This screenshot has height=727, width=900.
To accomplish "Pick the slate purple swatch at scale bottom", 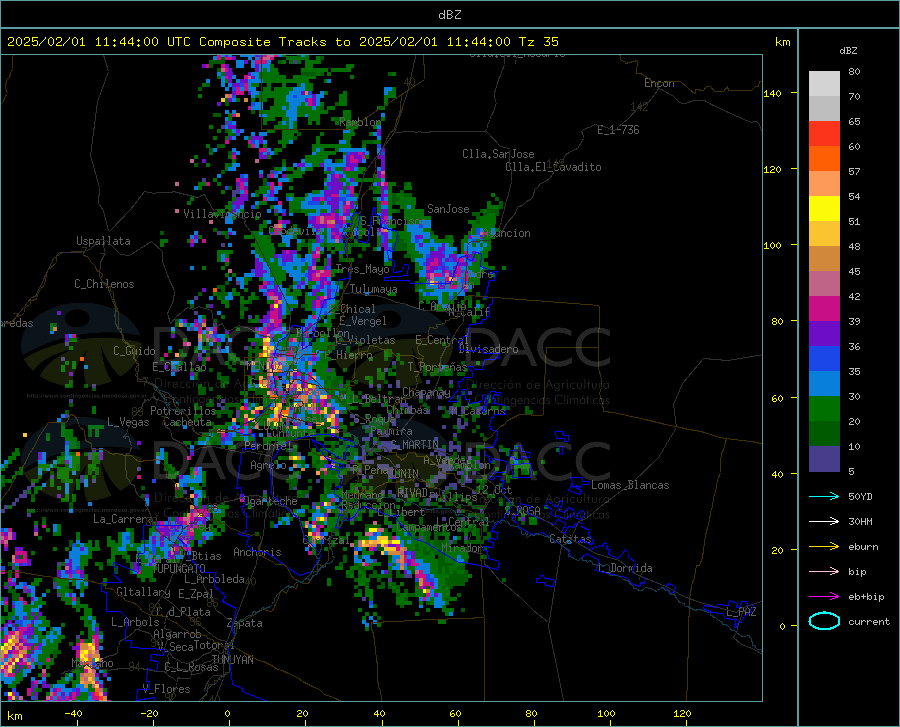I will (824, 459).
